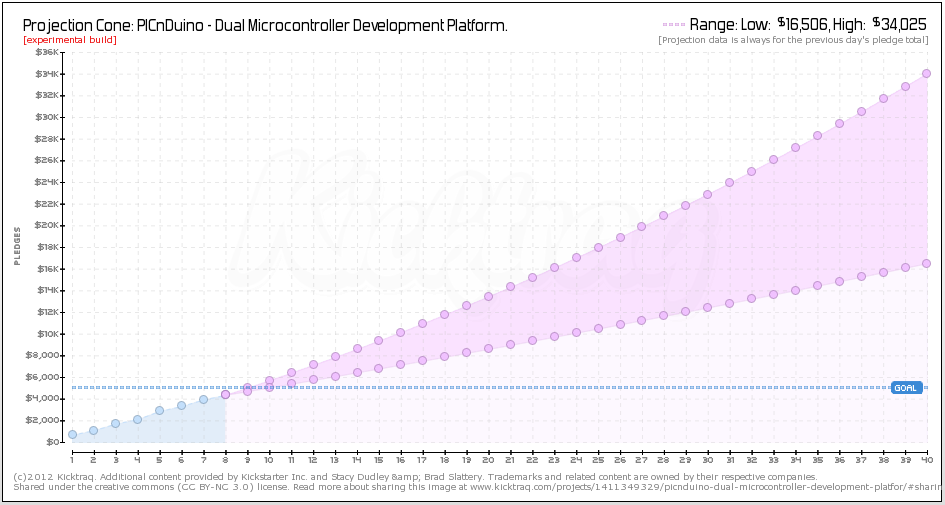945x505 pixels.
Task: Select the blue pledge data point for day 4
Action: pos(137,419)
